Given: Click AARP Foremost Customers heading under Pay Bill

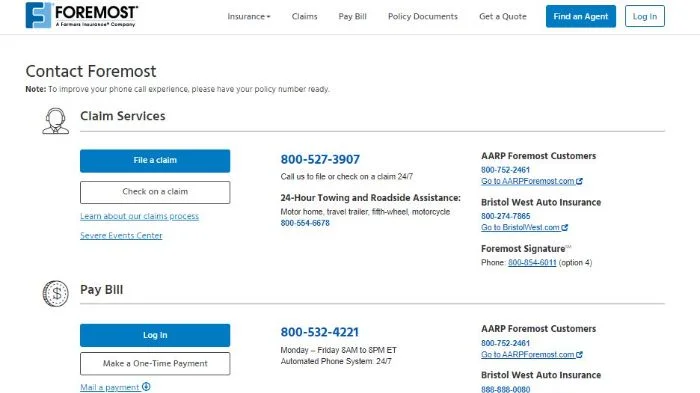Looking at the screenshot, I should tap(538, 329).
